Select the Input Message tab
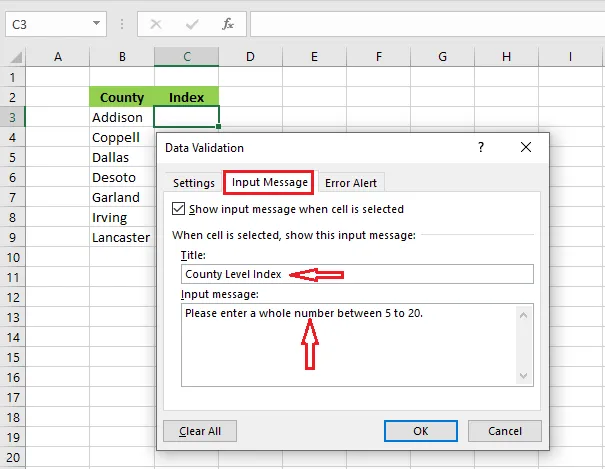Screen dimensions: 605x469 point(269,182)
